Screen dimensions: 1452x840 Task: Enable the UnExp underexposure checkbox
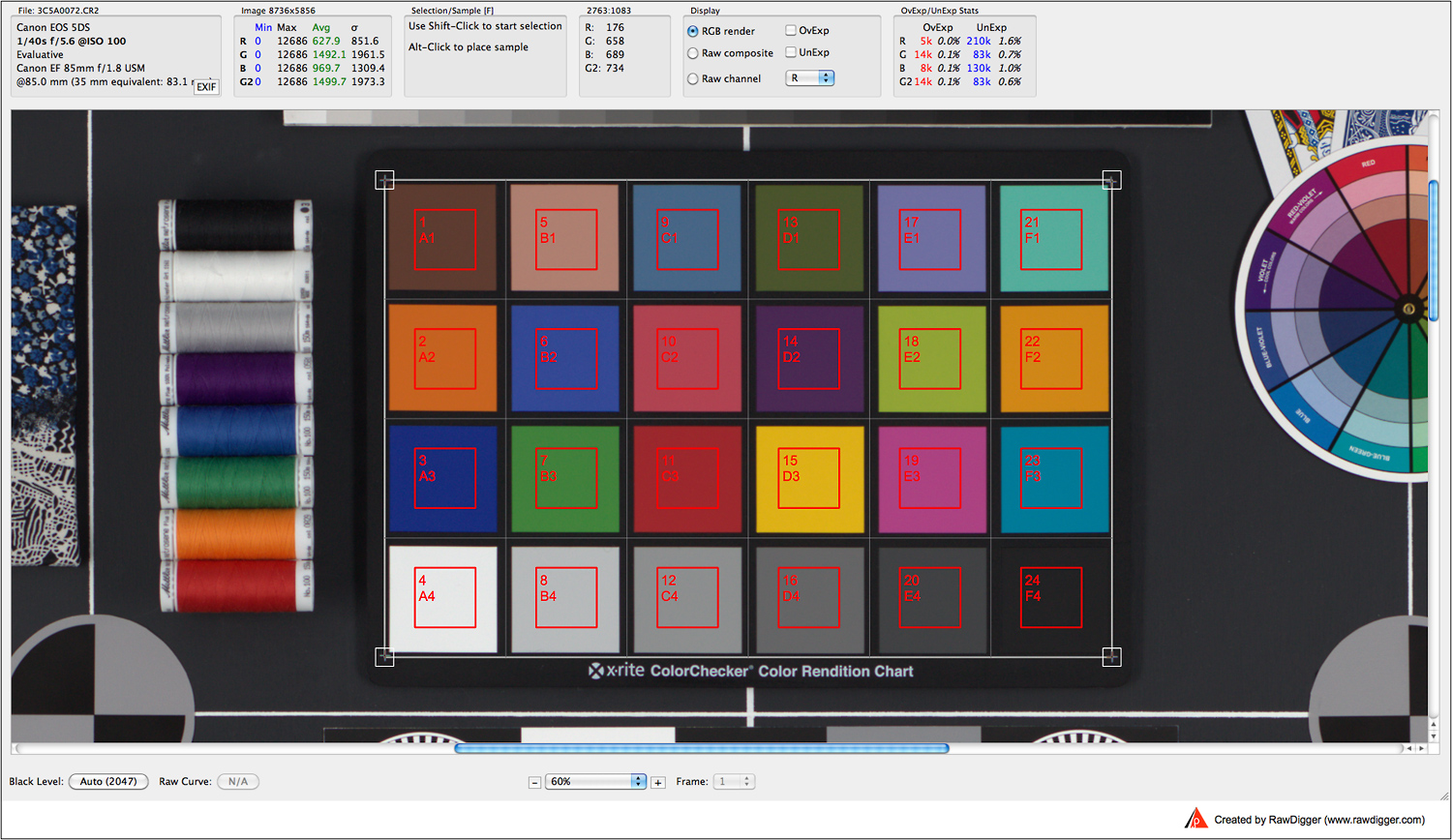791,52
